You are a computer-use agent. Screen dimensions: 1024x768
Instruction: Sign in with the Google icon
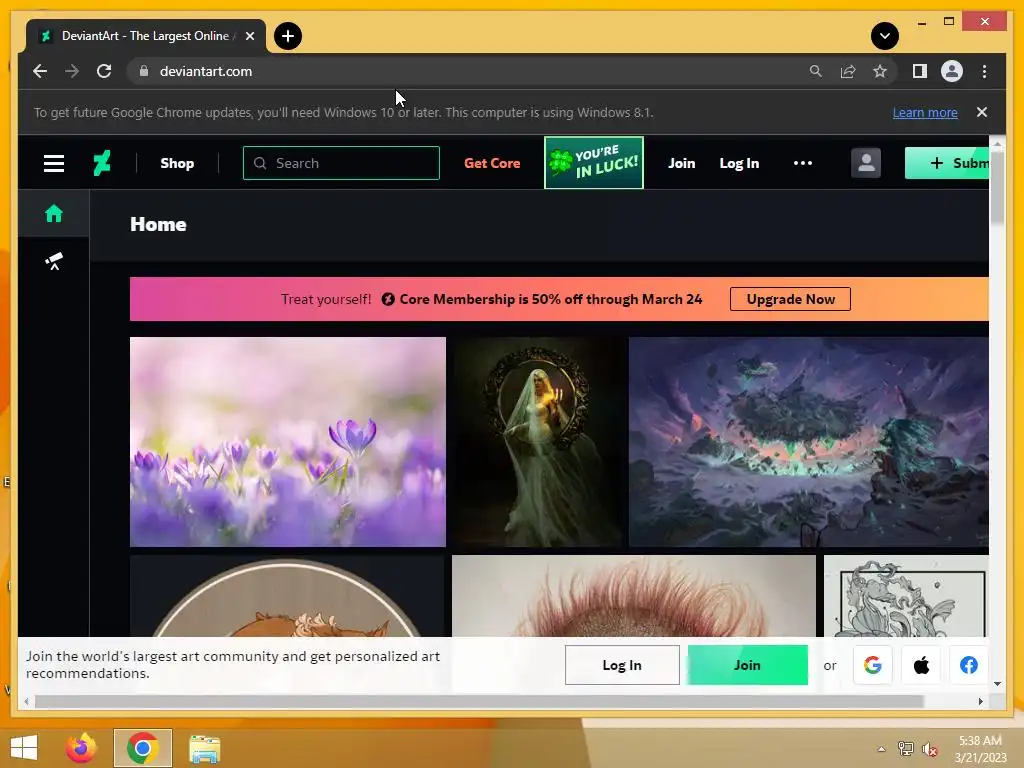[x=872, y=665]
